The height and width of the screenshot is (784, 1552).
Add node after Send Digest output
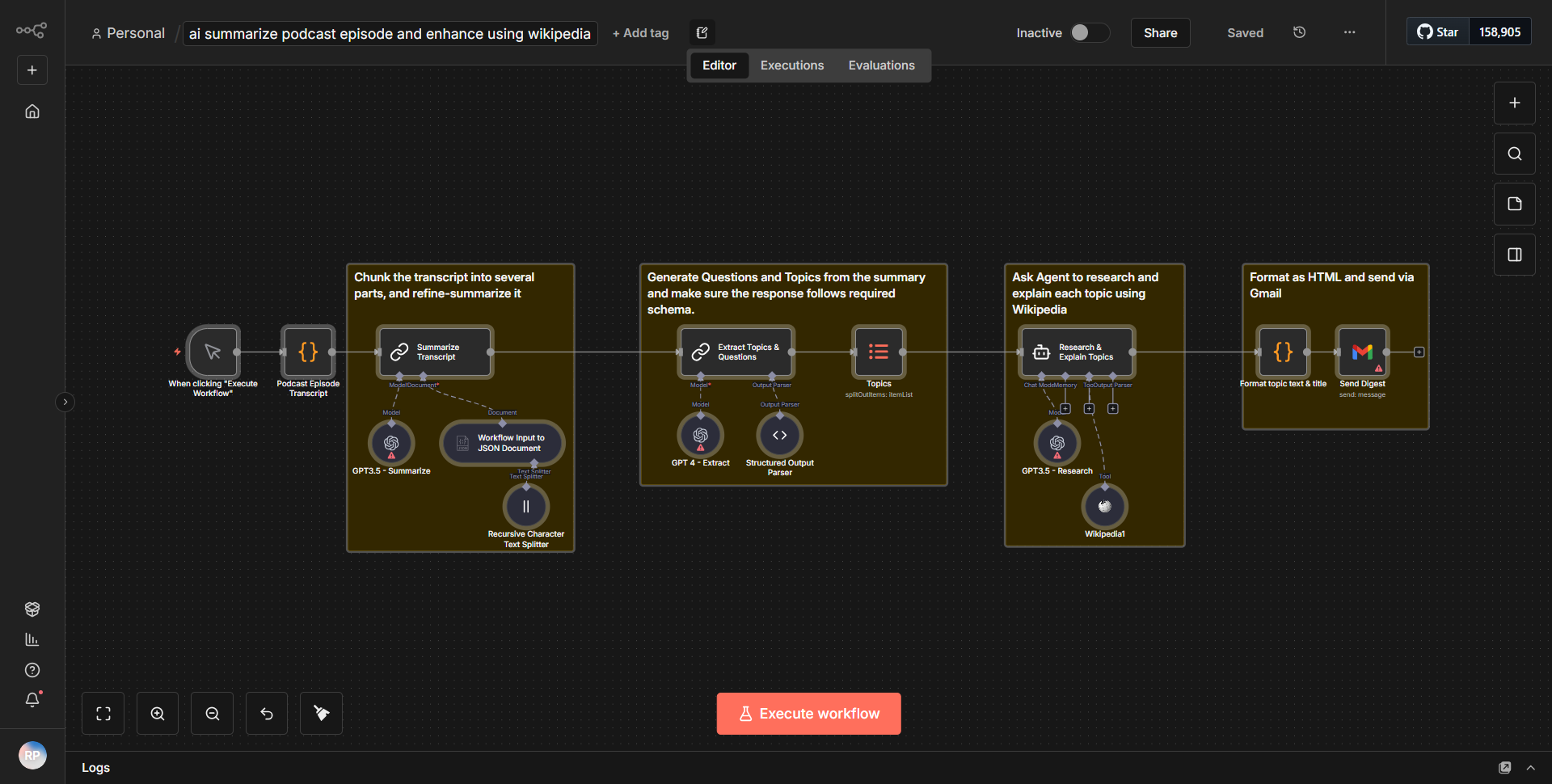tap(1419, 352)
